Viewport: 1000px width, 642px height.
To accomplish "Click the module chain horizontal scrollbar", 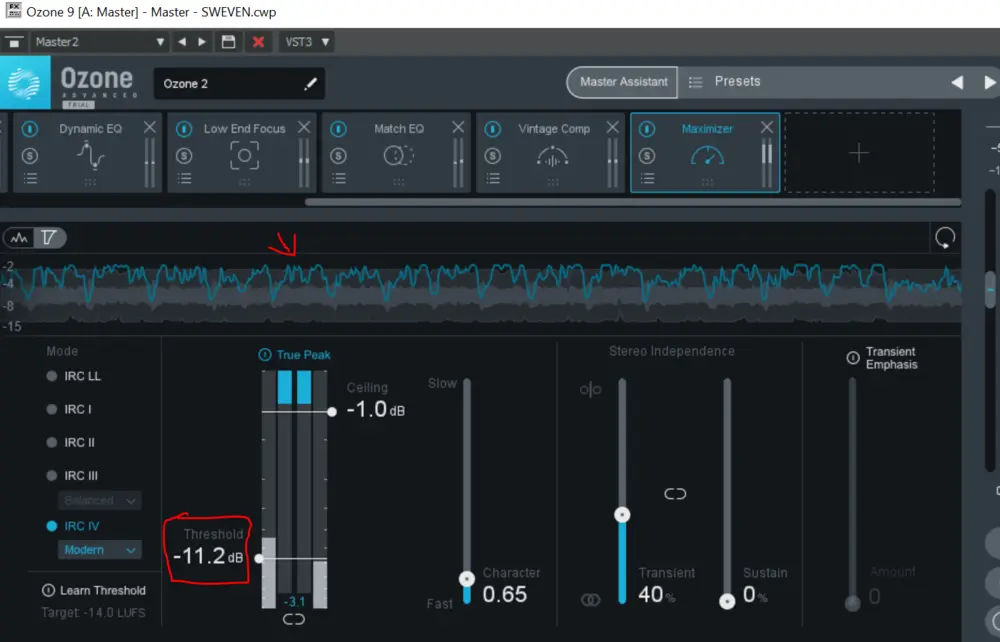I will pyautogui.click(x=633, y=202).
